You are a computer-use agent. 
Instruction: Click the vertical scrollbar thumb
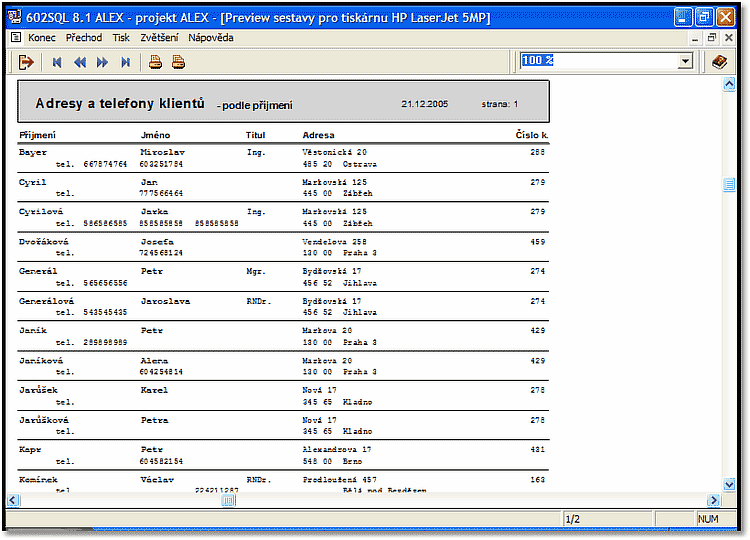click(729, 185)
